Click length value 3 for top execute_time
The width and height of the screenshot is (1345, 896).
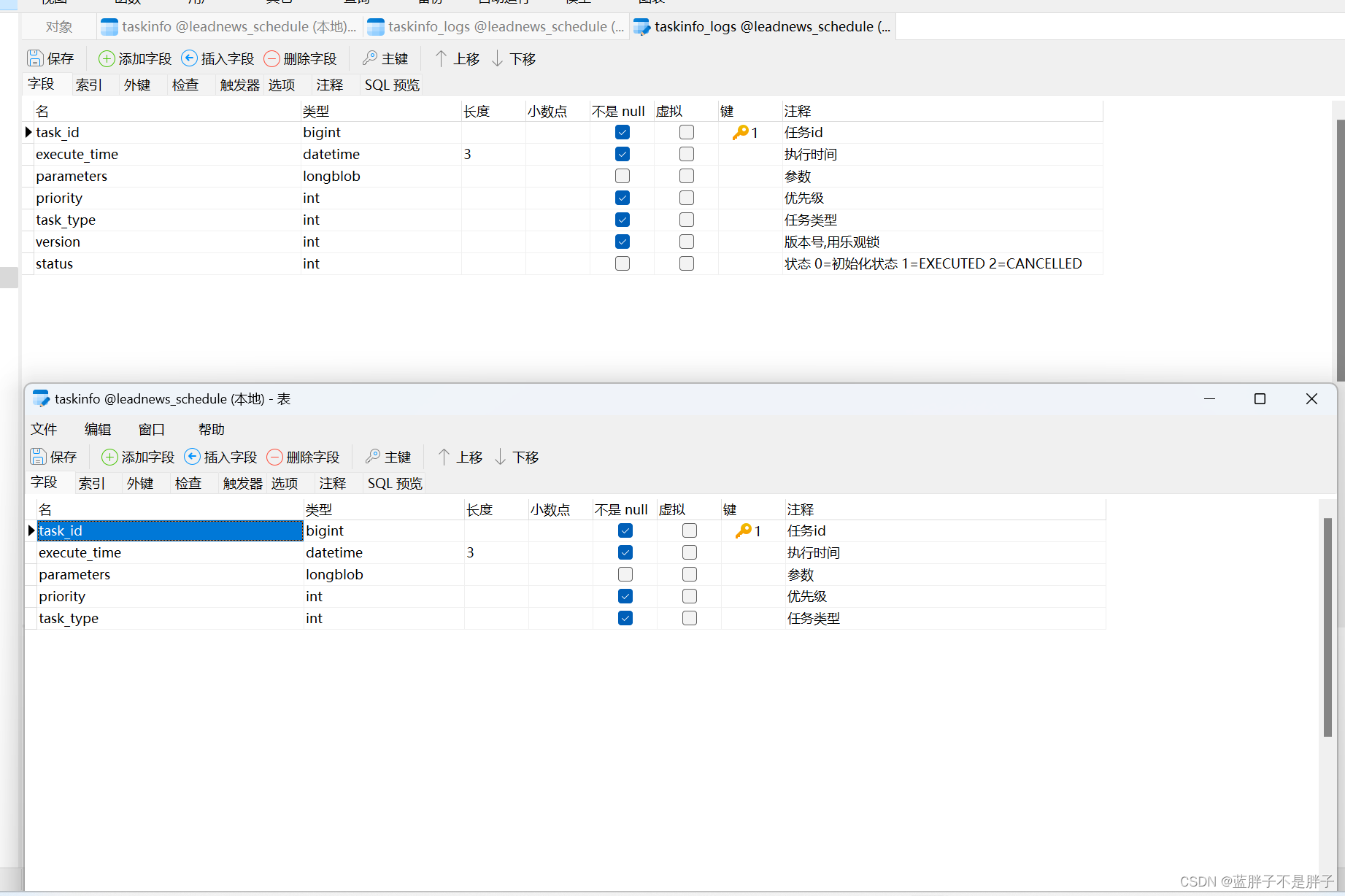click(493, 154)
